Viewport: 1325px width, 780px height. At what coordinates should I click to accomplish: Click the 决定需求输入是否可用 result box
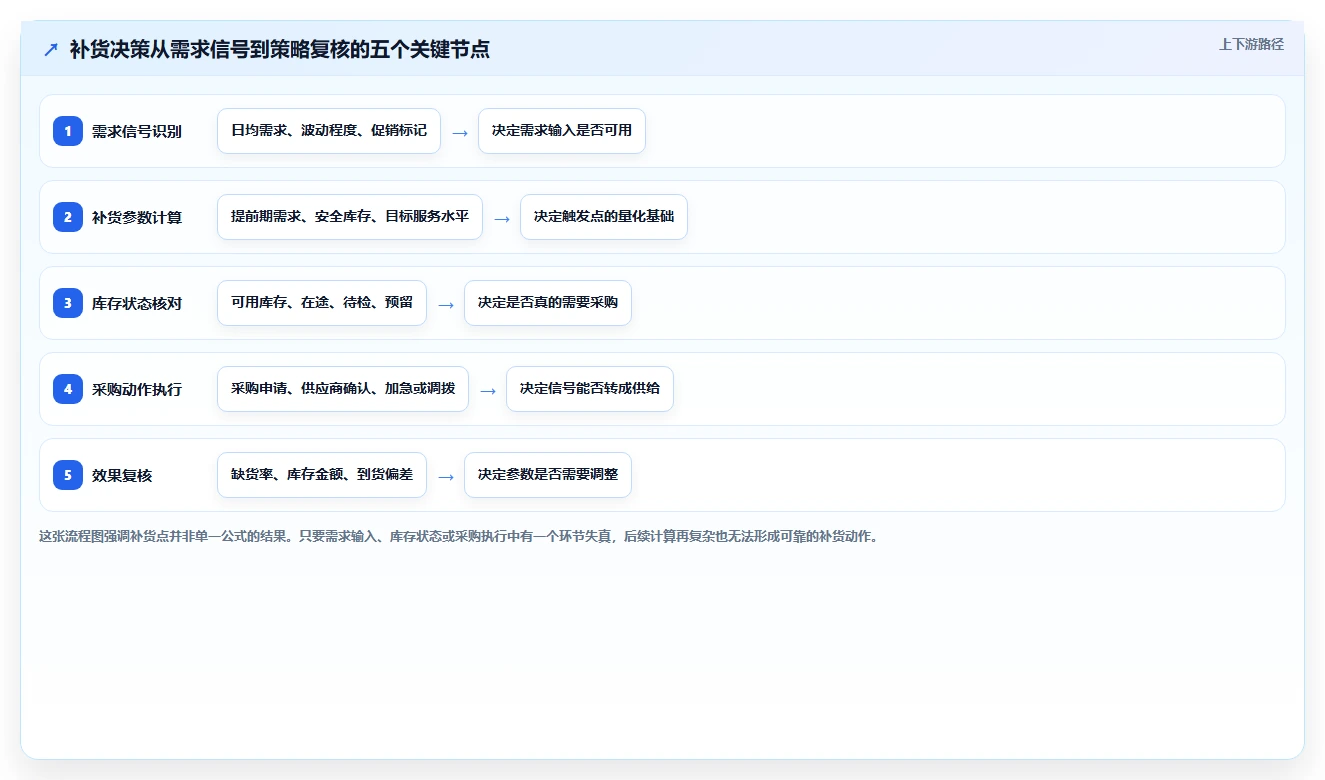click(562, 131)
